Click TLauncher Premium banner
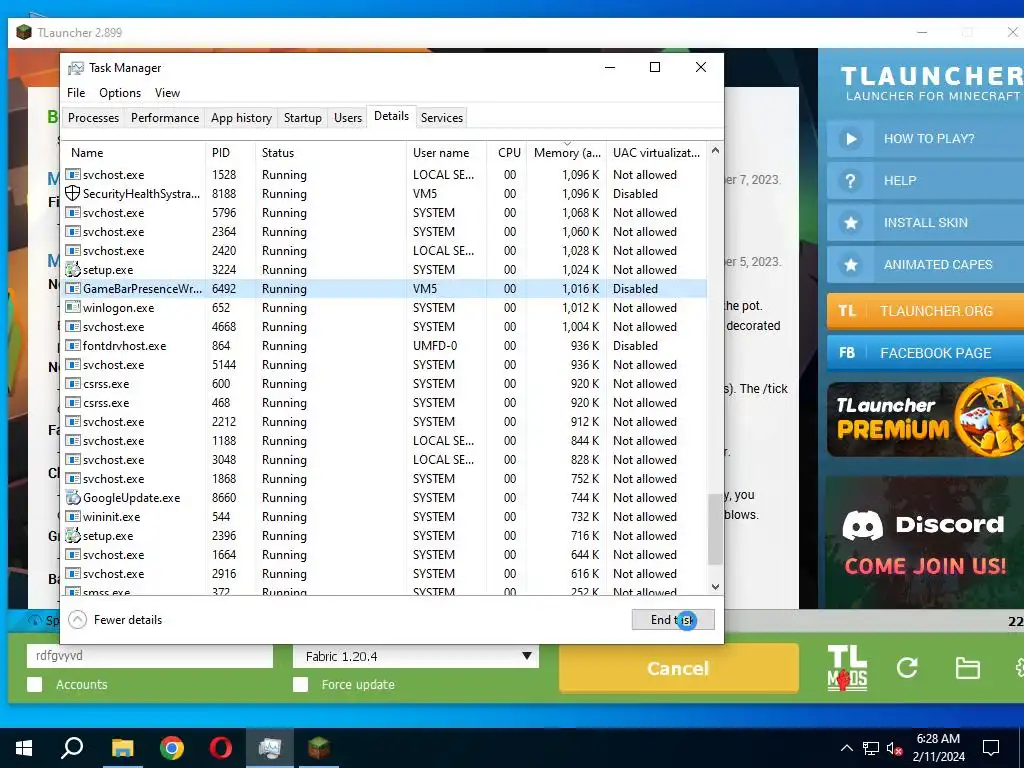 pyautogui.click(x=925, y=419)
